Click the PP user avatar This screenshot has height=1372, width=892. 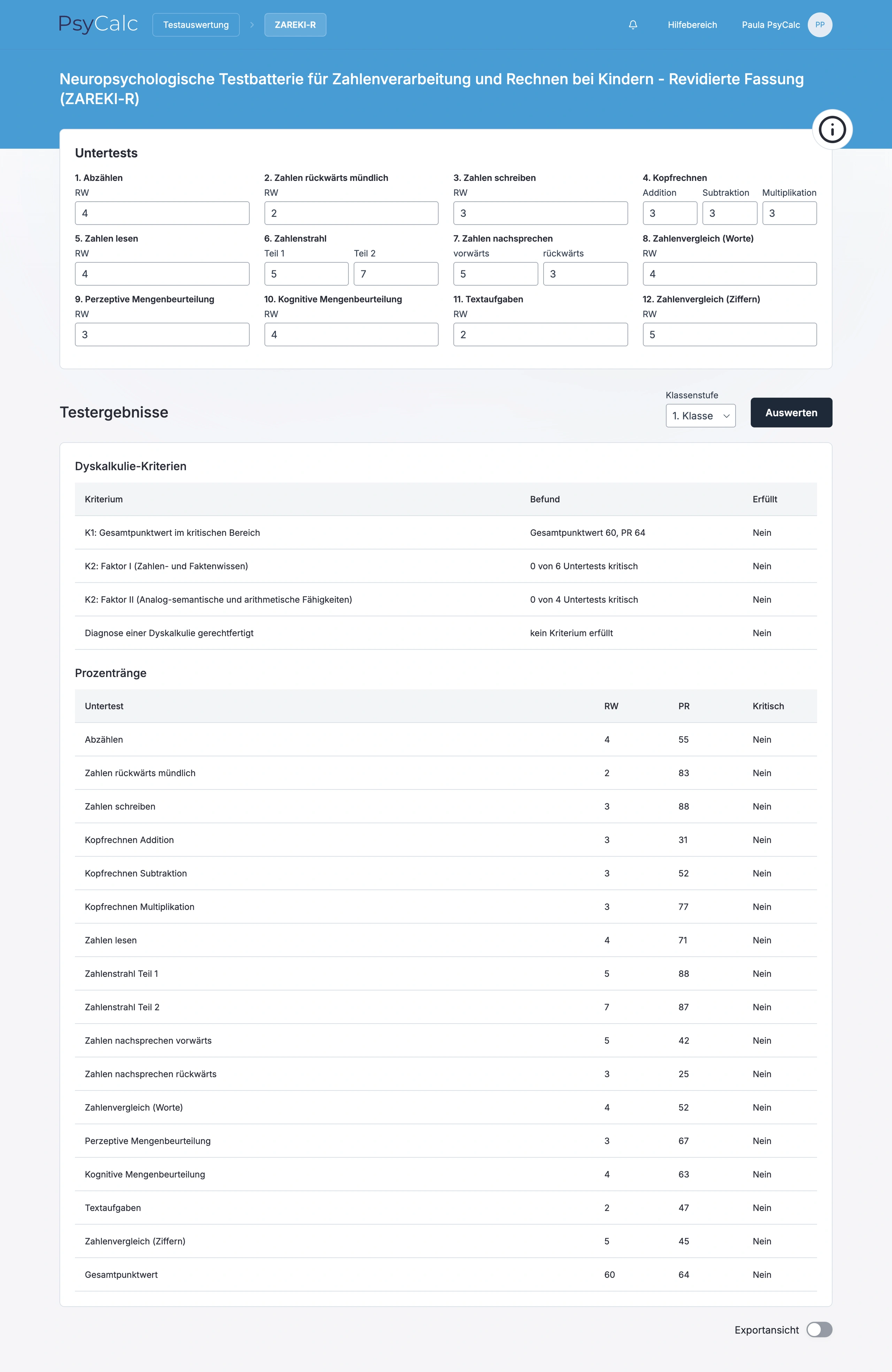tap(819, 25)
